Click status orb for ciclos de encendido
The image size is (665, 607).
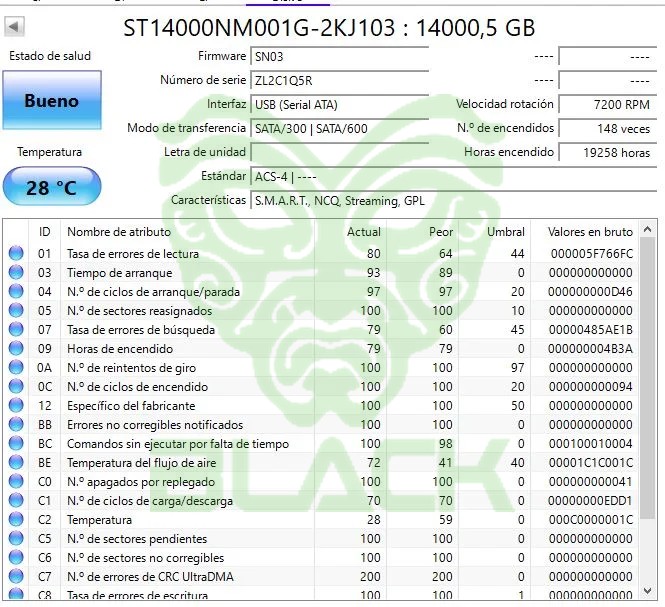[16, 386]
